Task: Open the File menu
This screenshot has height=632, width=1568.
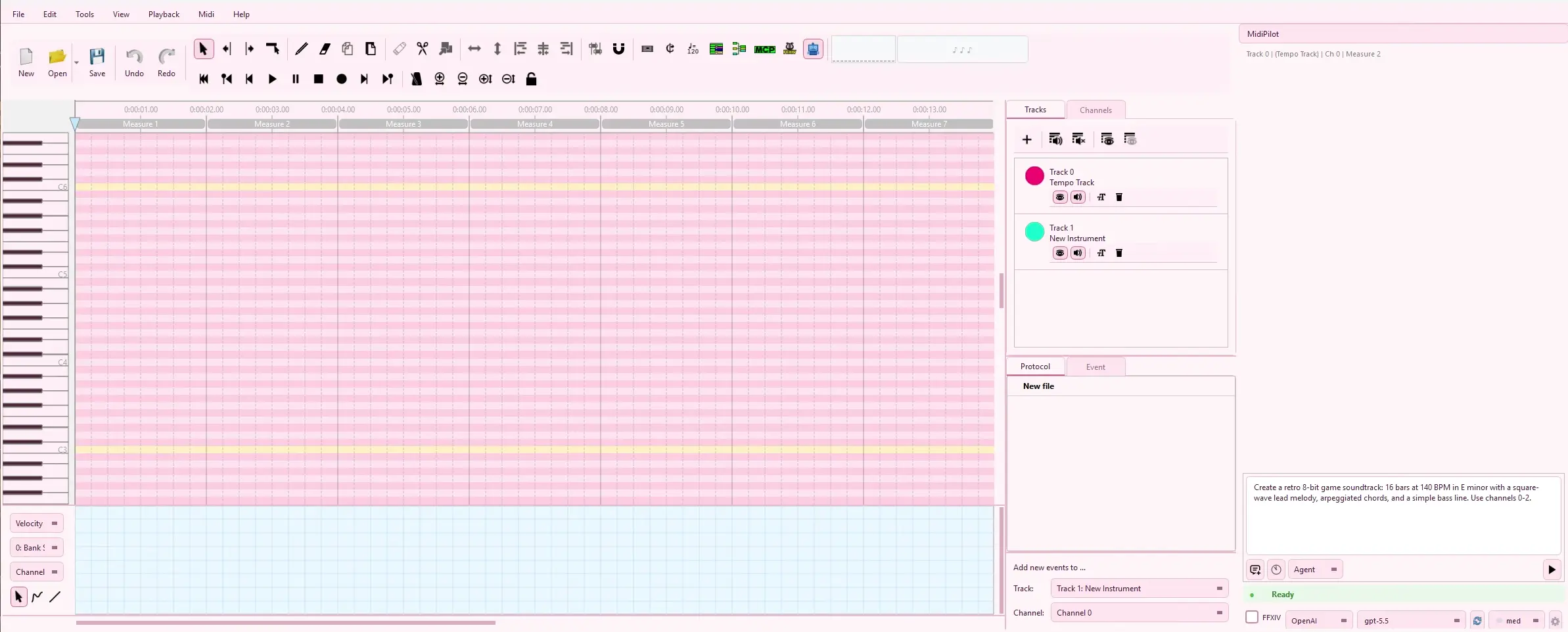Action: point(18,14)
